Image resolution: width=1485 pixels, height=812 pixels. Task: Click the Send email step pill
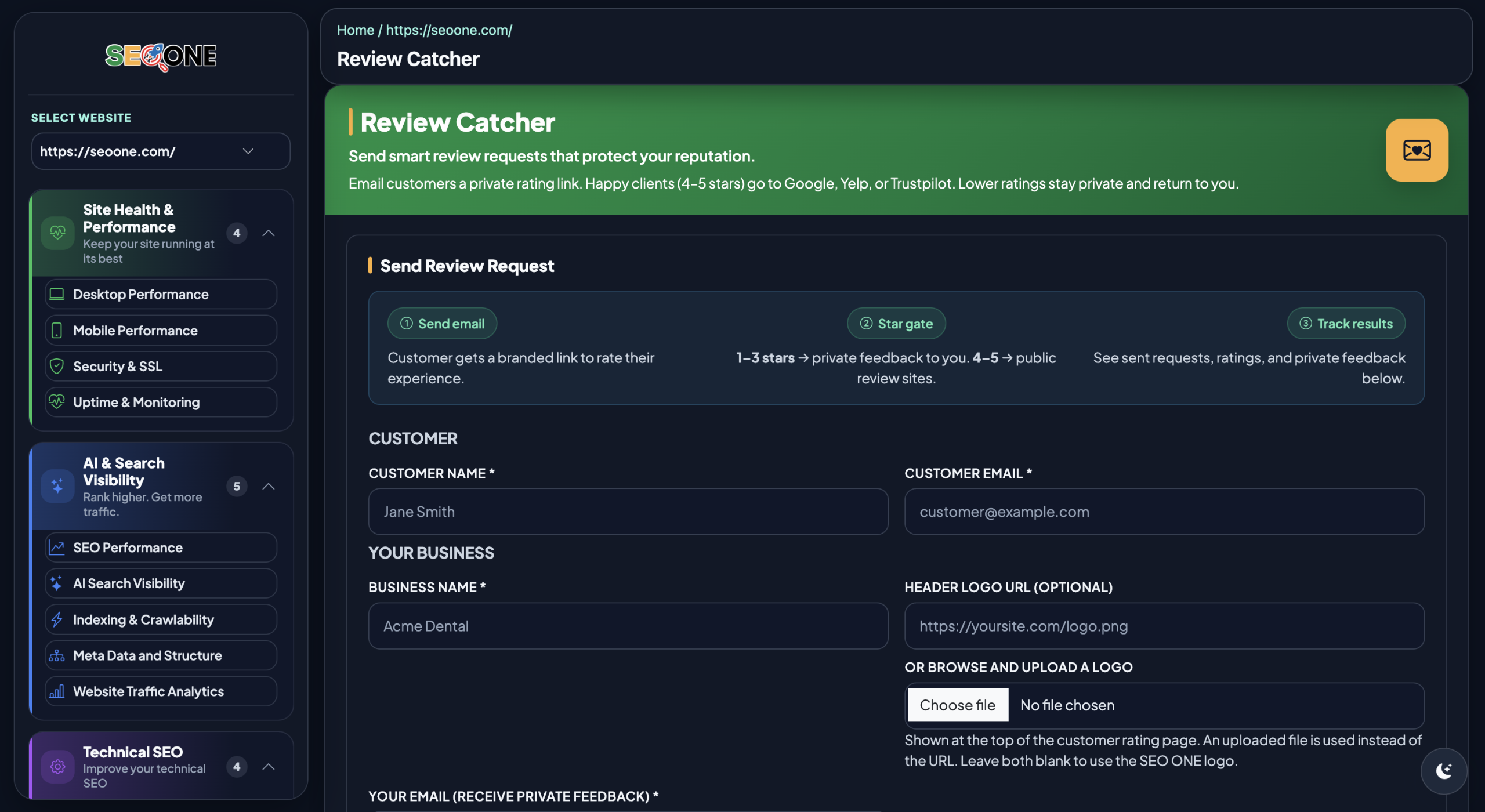(x=442, y=324)
